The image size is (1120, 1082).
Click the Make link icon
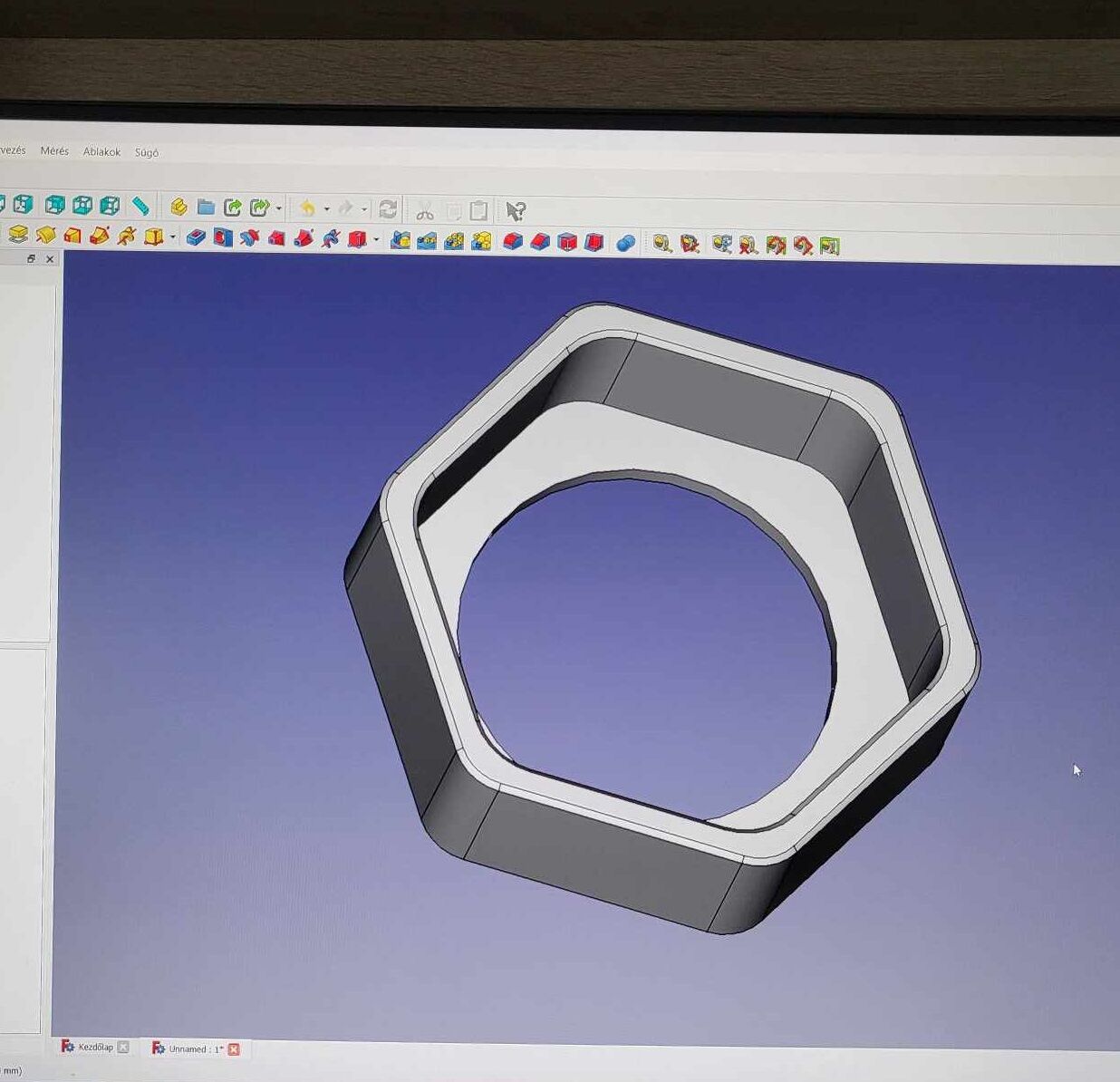click(x=233, y=208)
